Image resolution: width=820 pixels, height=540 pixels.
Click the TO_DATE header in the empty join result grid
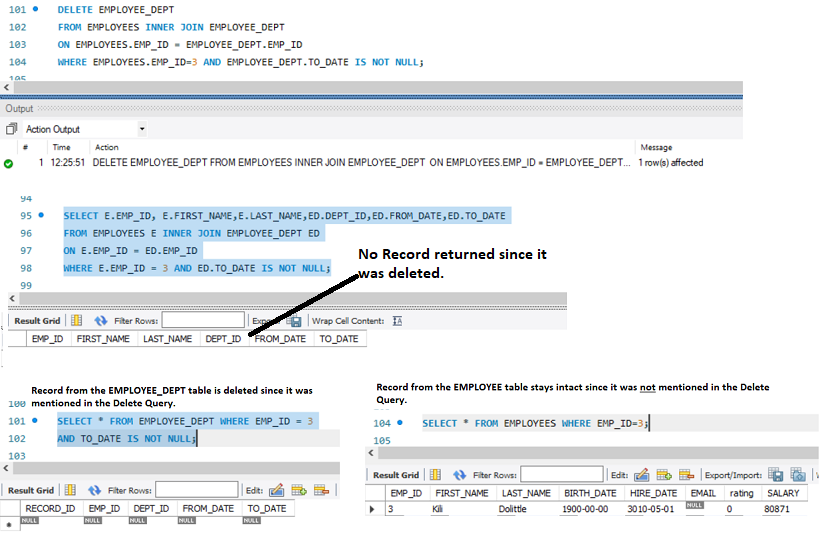339,339
